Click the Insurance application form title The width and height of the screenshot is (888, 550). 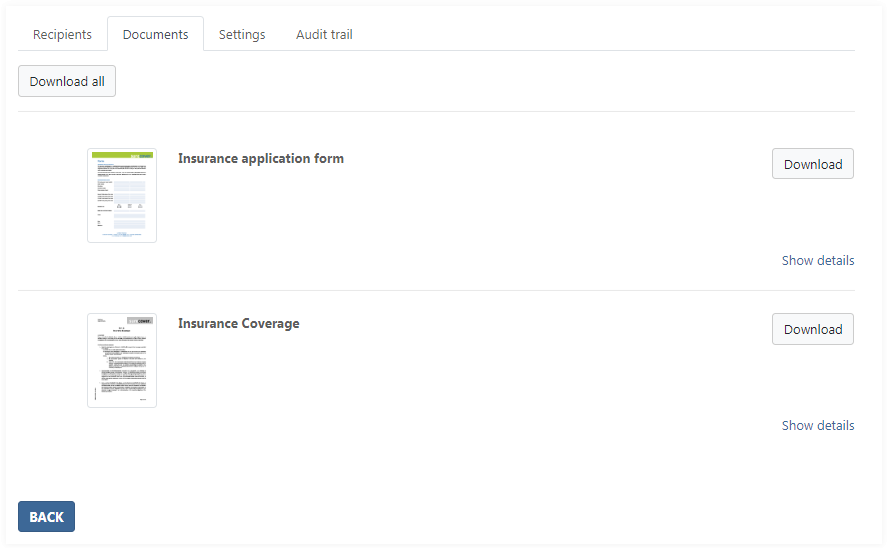coord(260,158)
